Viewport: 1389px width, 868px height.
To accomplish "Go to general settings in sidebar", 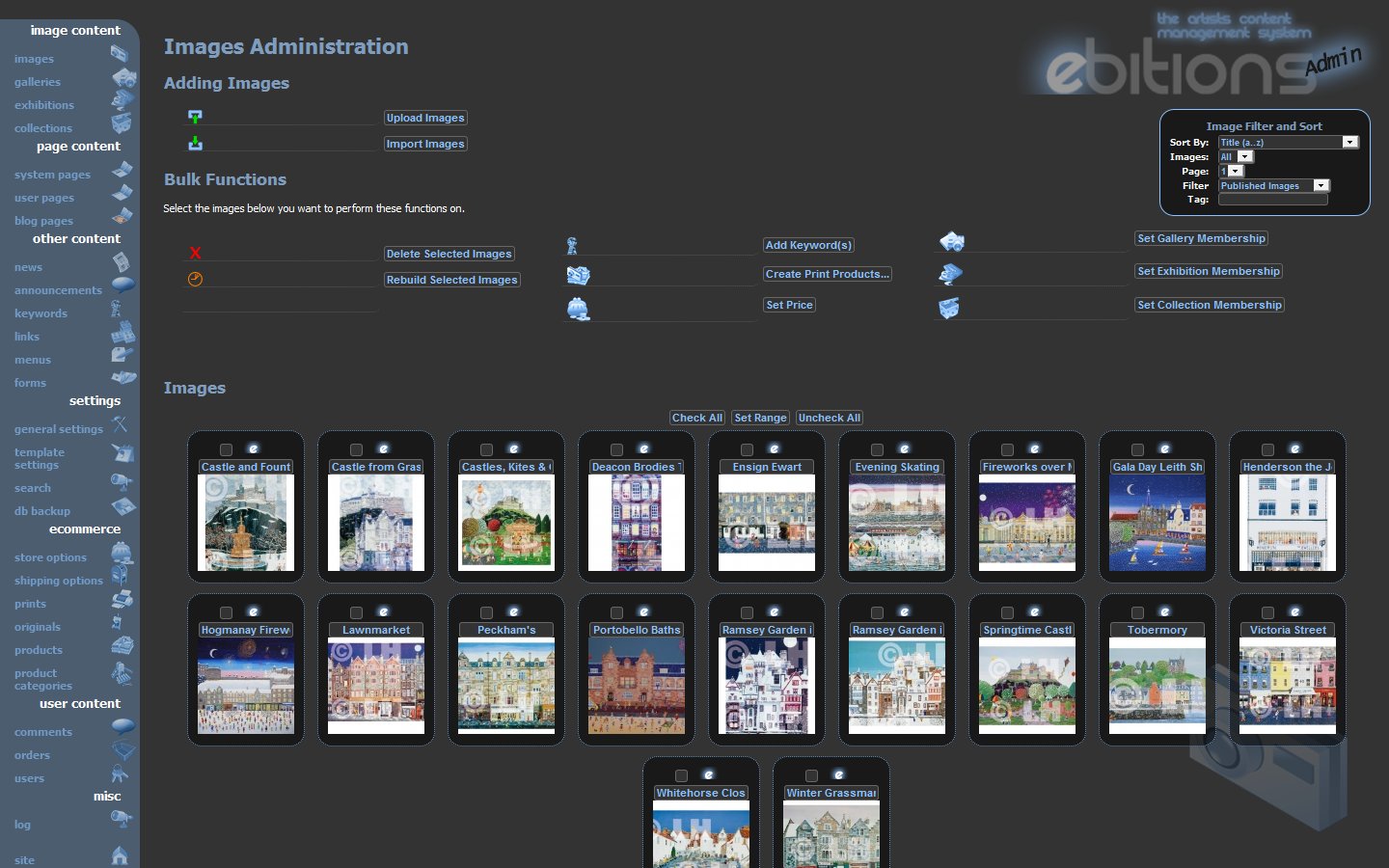I will pos(58,429).
